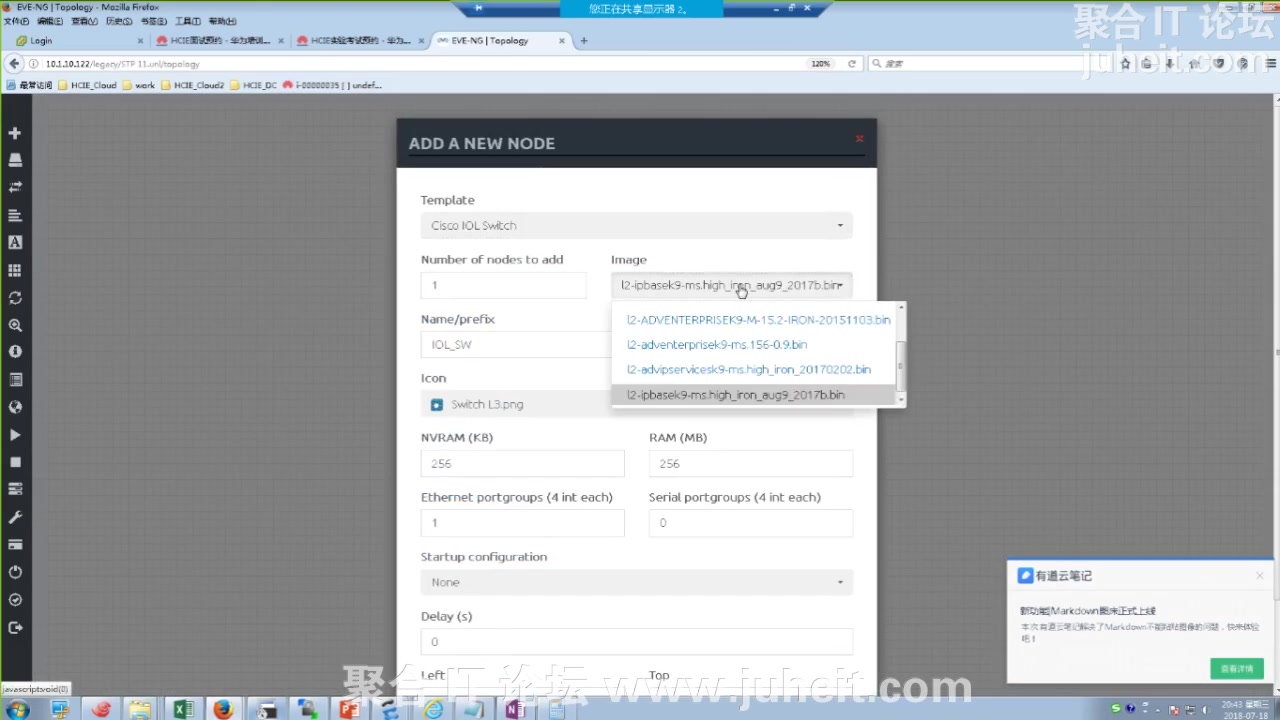The height and width of the screenshot is (720, 1280).
Task: Click the Firefox address bar URL
Action: pyautogui.click(x=123, y=64)
